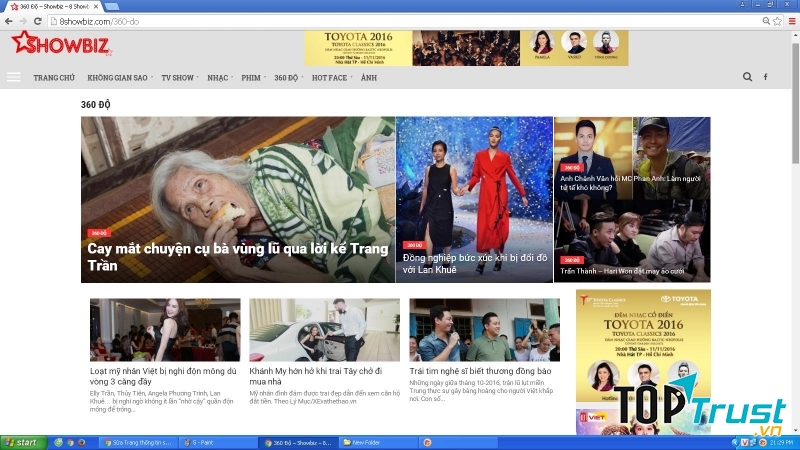This screenshot has width=800, height=450.
Task: Open the hamburger menu icon in site navigation
Action: [x=14, y=78]
